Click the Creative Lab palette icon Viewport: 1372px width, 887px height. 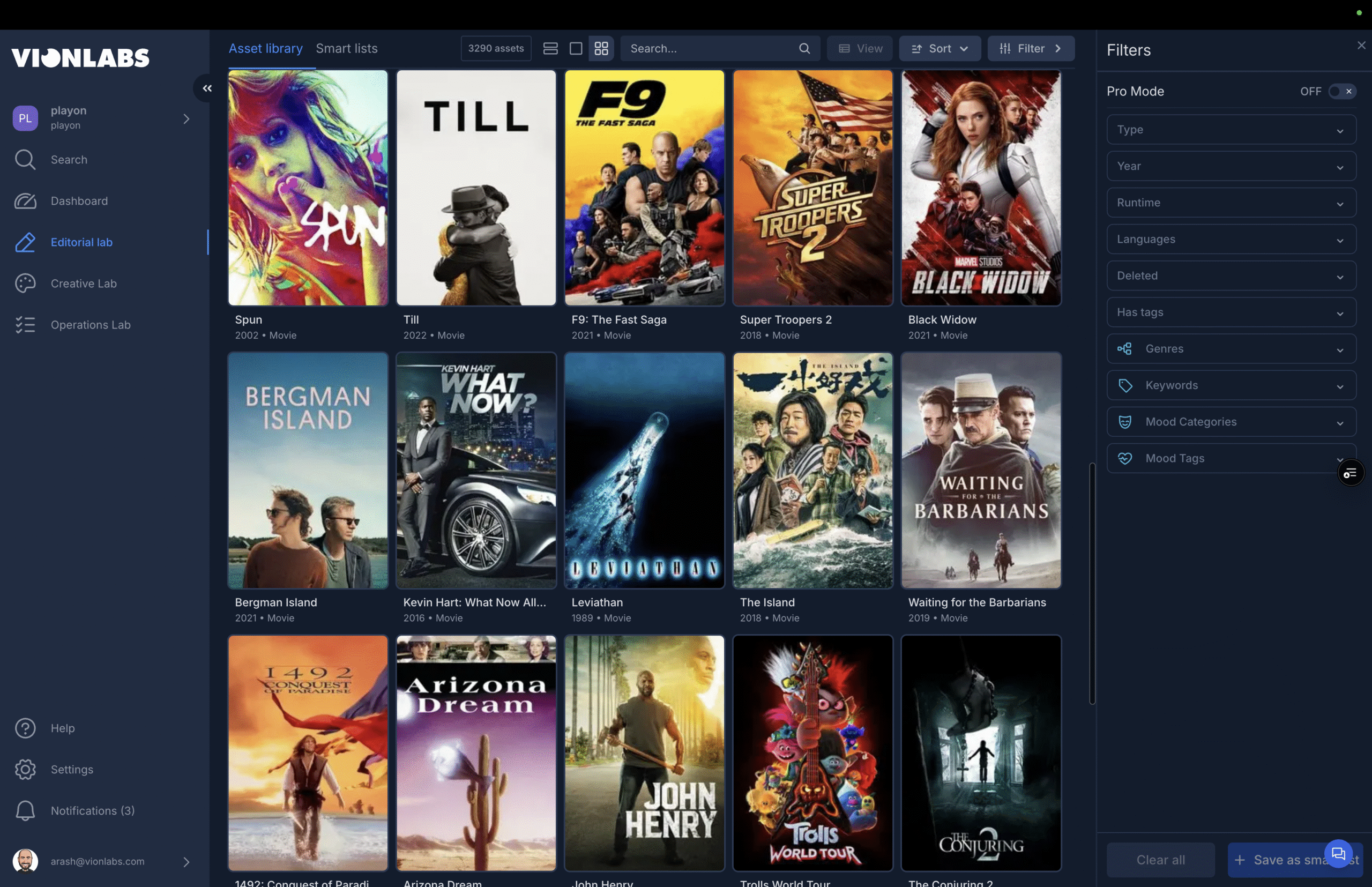click(x=25, y=284)
